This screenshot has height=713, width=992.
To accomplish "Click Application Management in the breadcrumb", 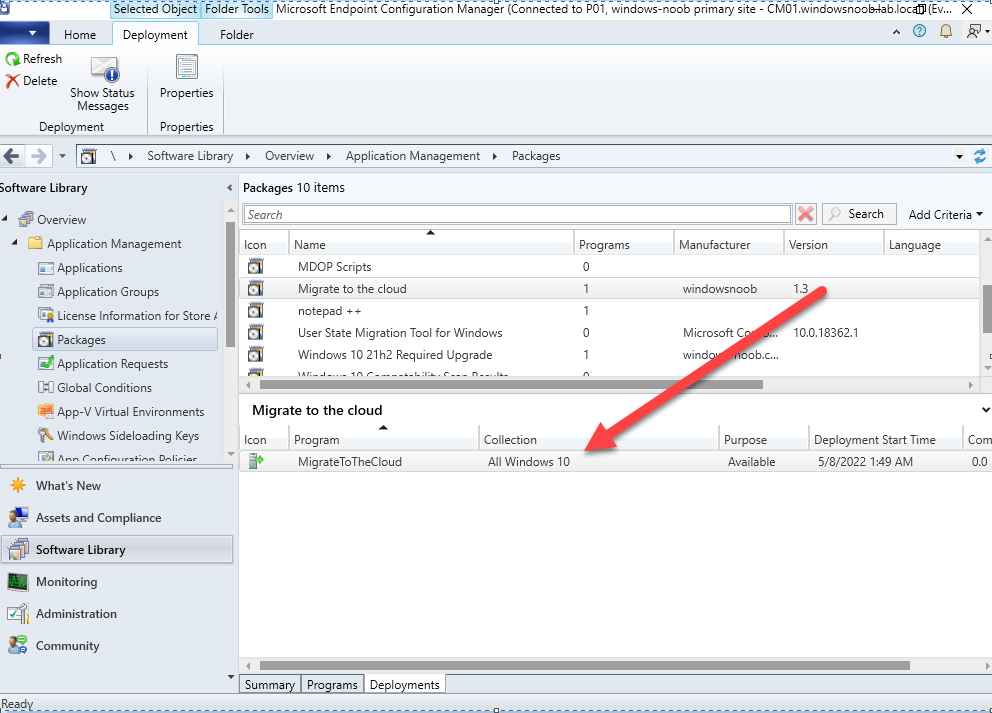I will pos(413,156).
